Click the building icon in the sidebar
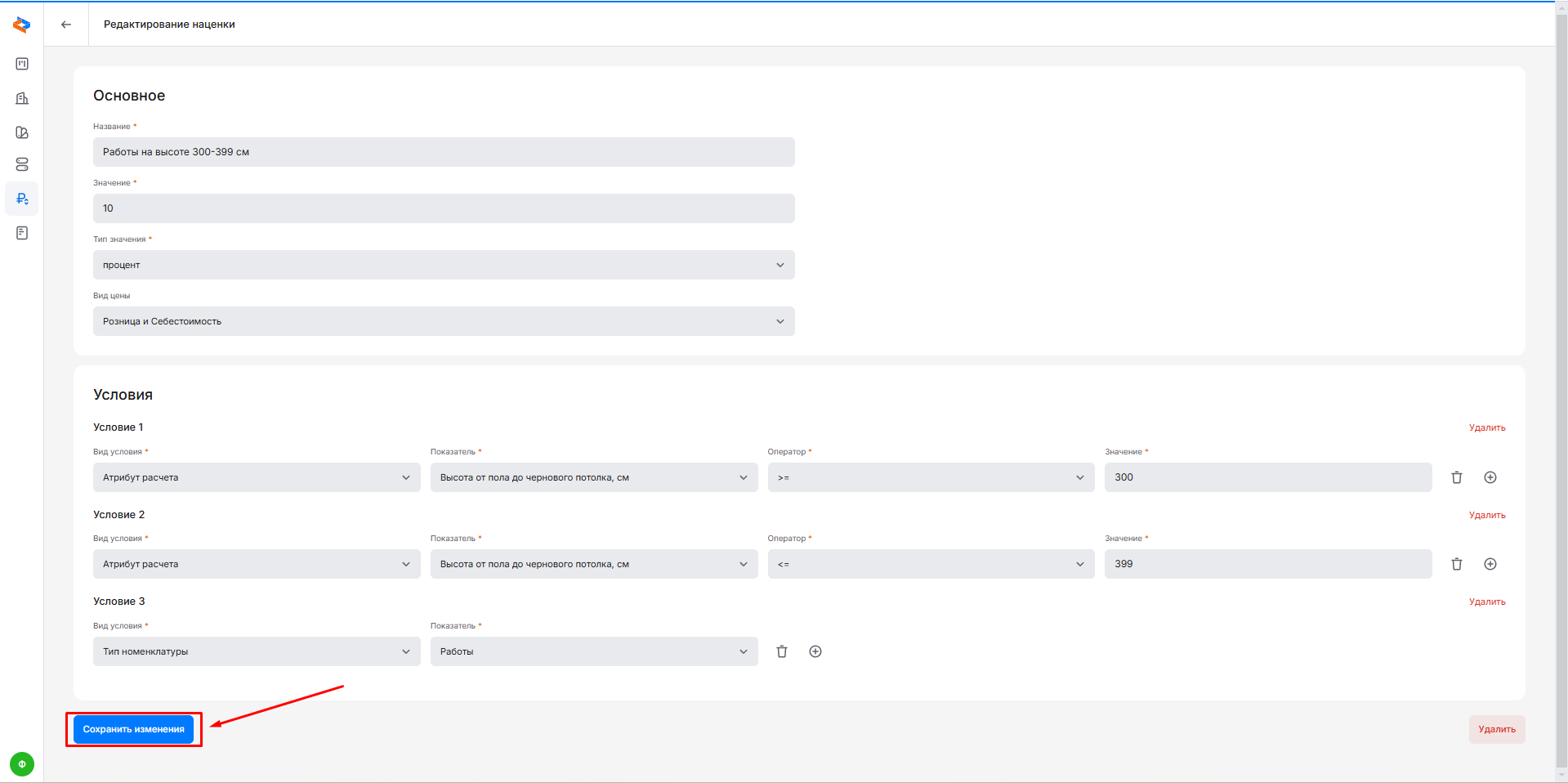The image size is (1568, 783). click(22, 98)
